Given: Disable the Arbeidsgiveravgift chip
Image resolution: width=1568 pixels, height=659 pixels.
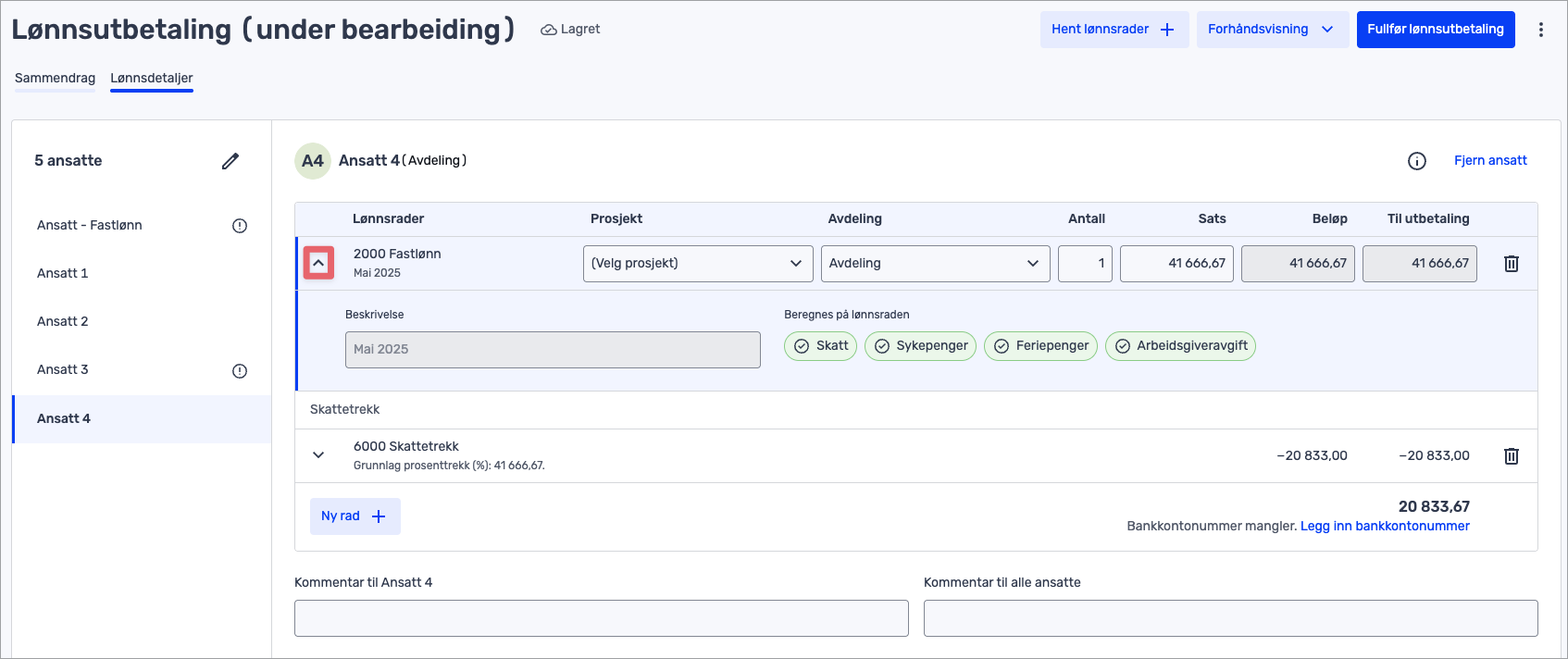Looking at the screenshot, I should pyautogui.click(x=1180, y=346).
